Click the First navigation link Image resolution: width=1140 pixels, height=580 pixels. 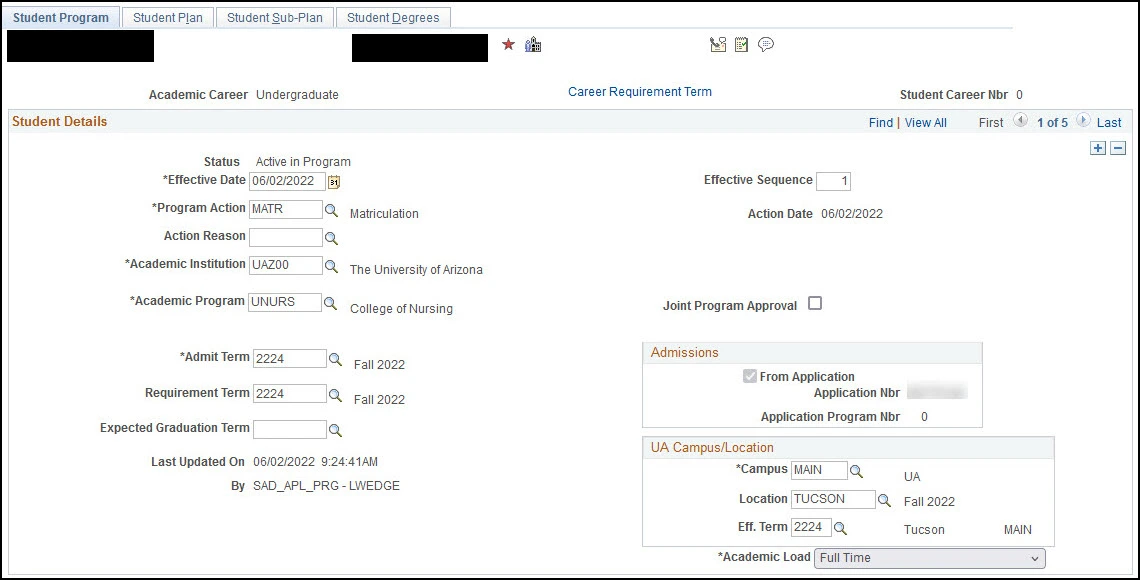991,123
